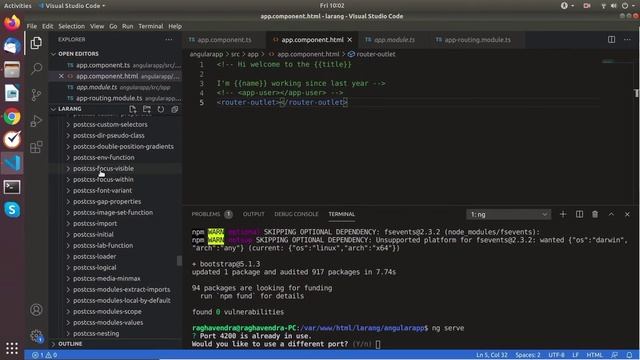640x360 pixels.
Task: Click the editor minimap
Action: tap(608, 62)
